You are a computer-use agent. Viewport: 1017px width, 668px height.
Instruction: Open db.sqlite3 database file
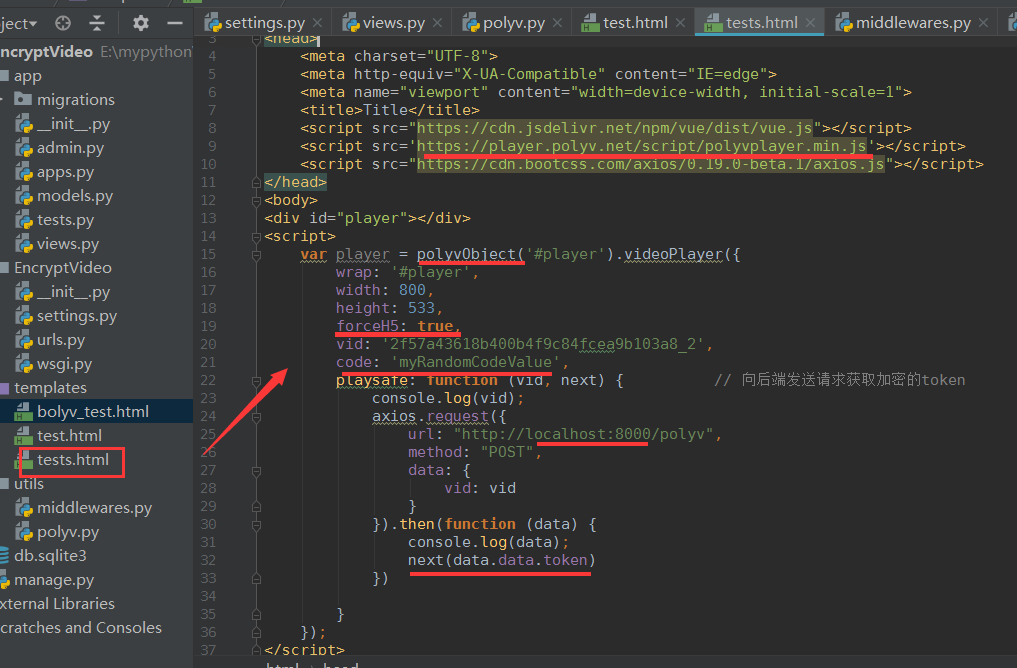coord(50,556)
